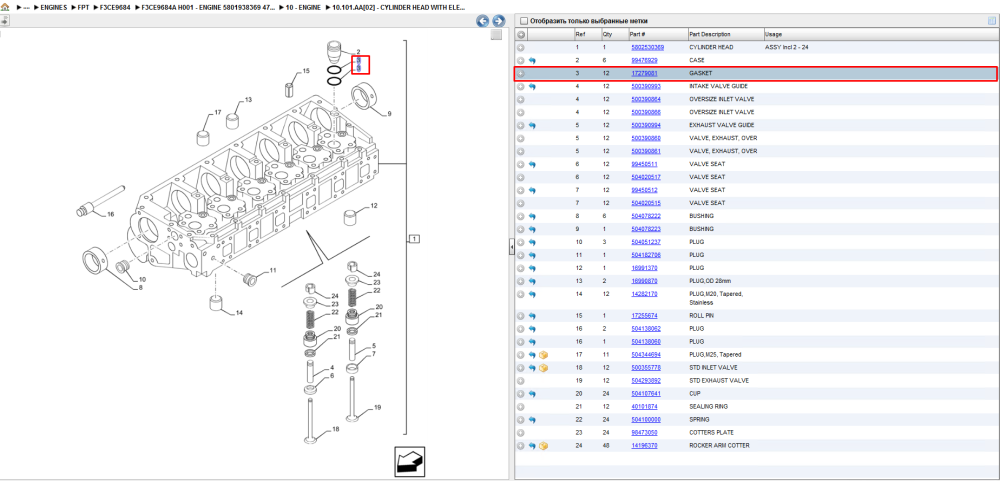1000x481 pixels.
Task: Open GASKET part number 17279081 link
Action: 644,73
